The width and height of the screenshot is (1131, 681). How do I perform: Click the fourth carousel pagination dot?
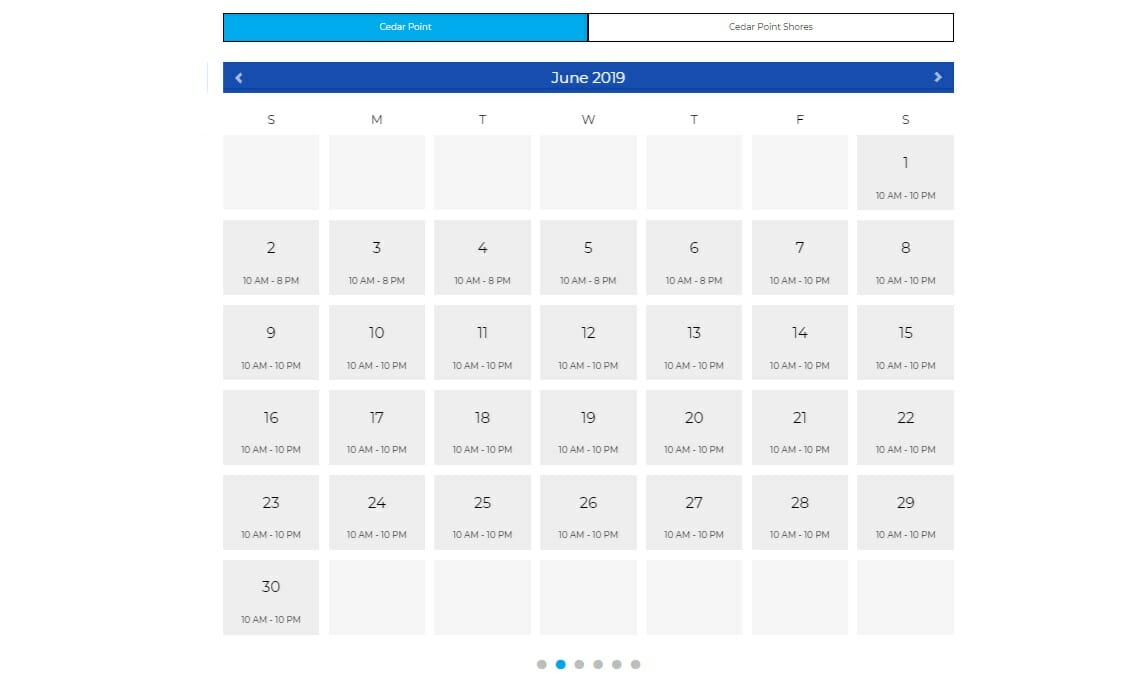click(x=598, y=664)
